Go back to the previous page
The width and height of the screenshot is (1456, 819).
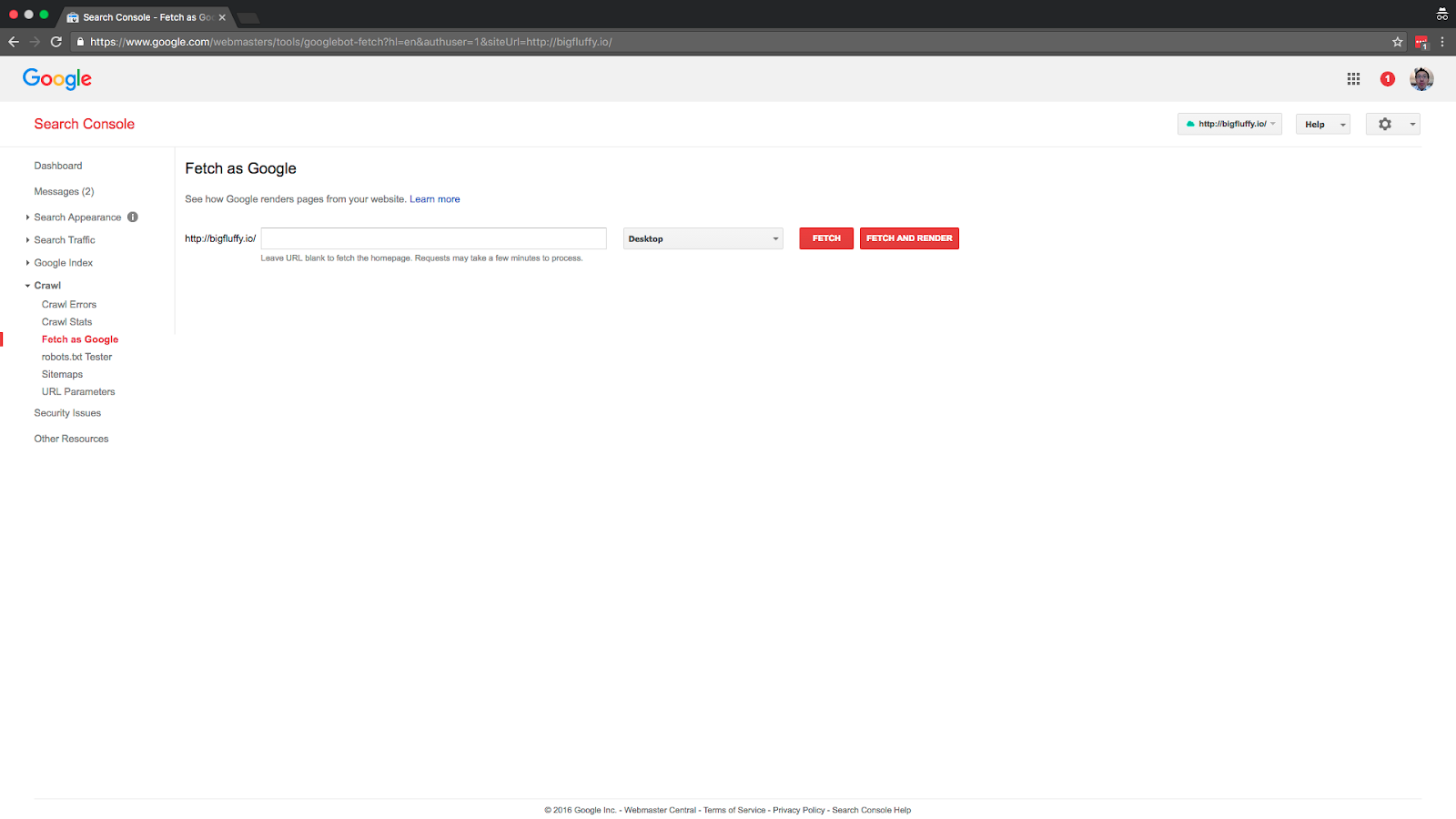coord(14,42)
